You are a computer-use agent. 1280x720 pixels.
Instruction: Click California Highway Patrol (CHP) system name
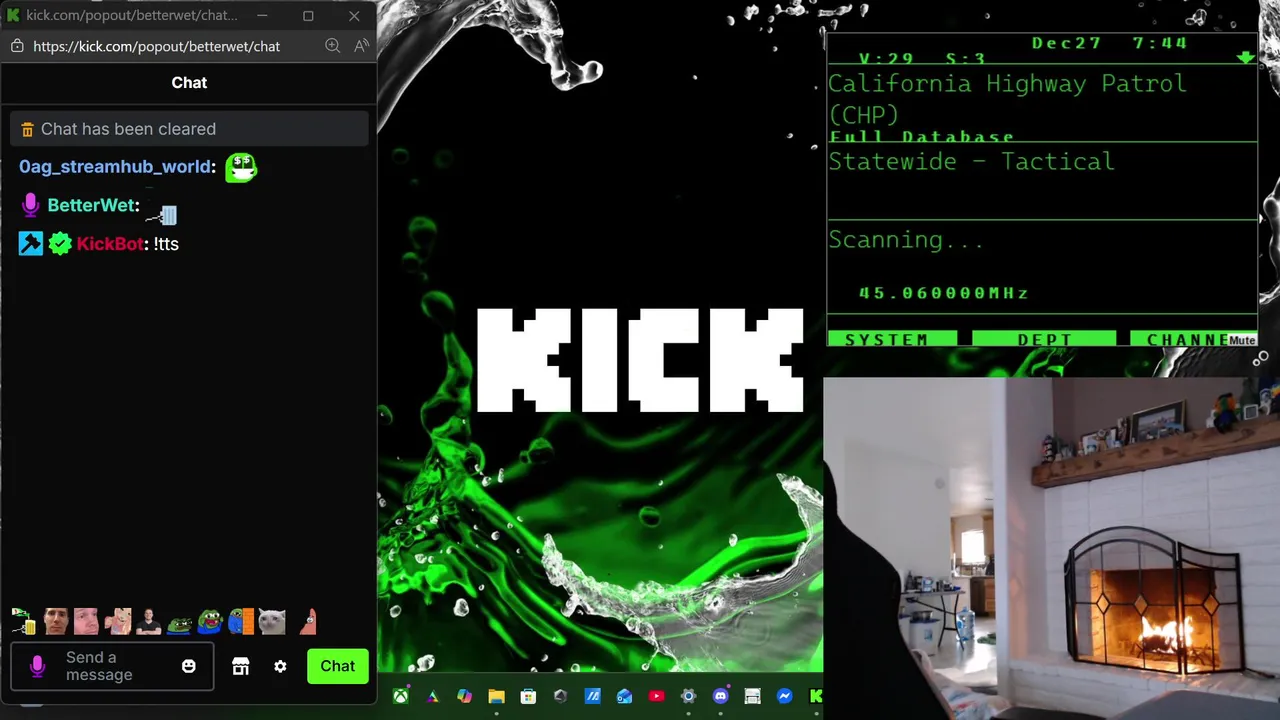1007,99
